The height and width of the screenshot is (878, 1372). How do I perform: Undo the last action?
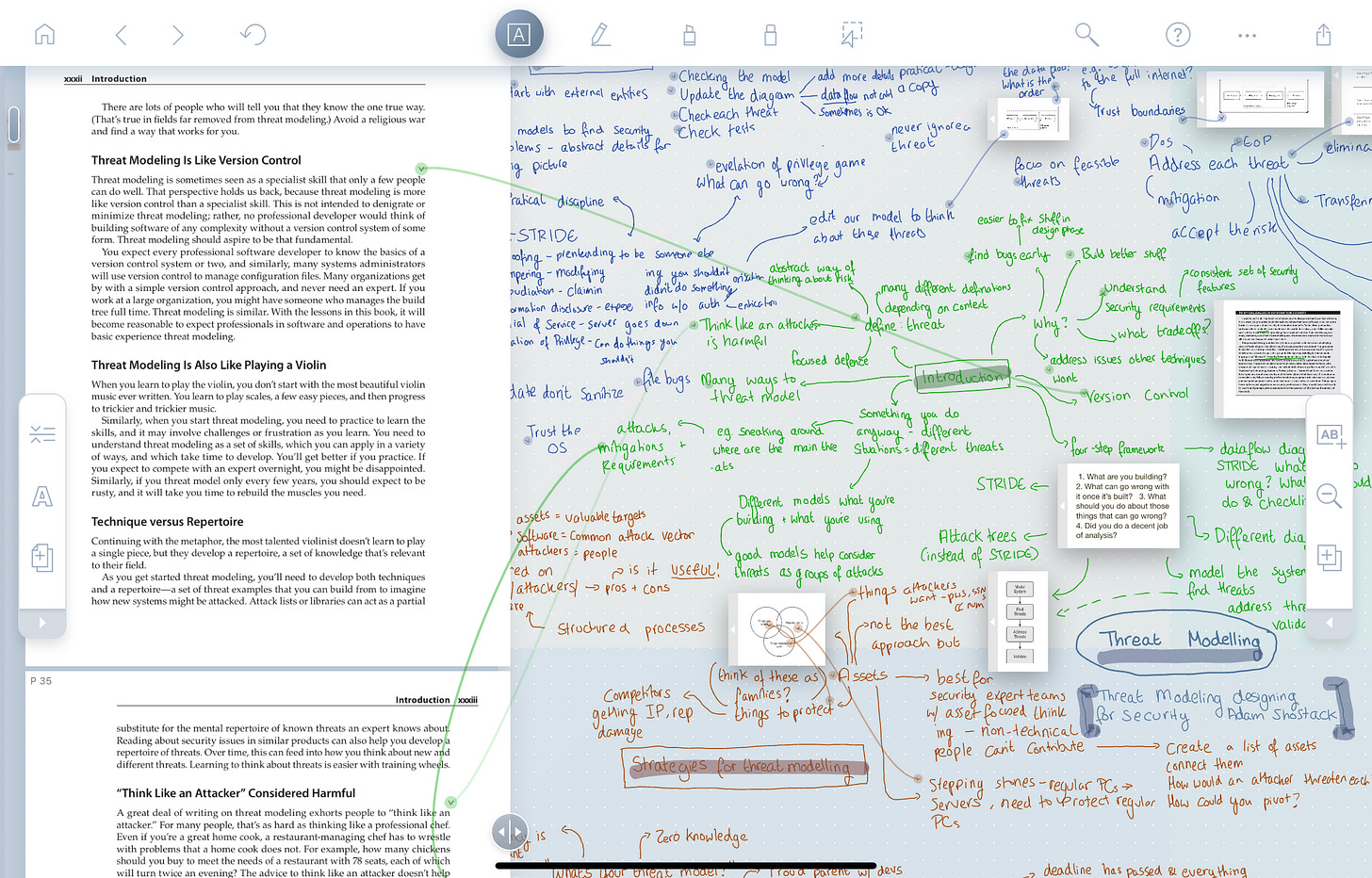coord(253,35)
